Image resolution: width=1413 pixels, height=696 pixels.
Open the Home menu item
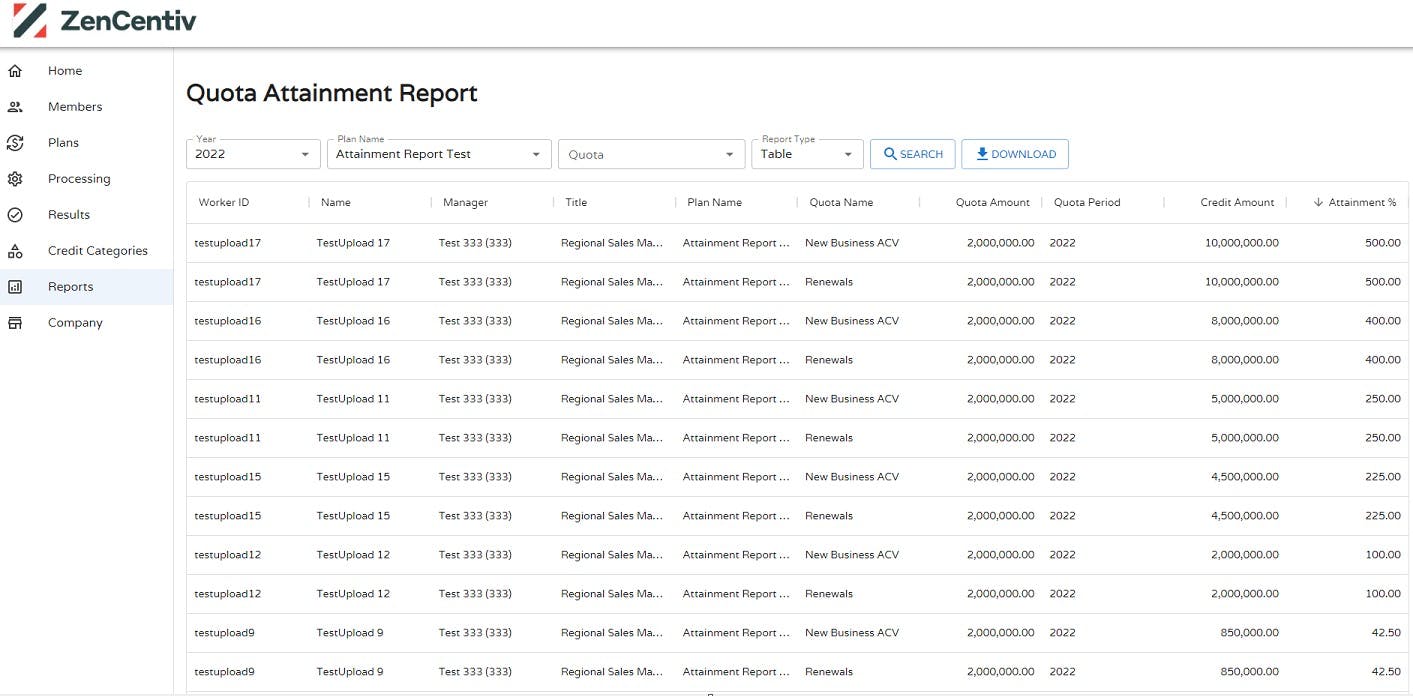(x=86, y=71)
